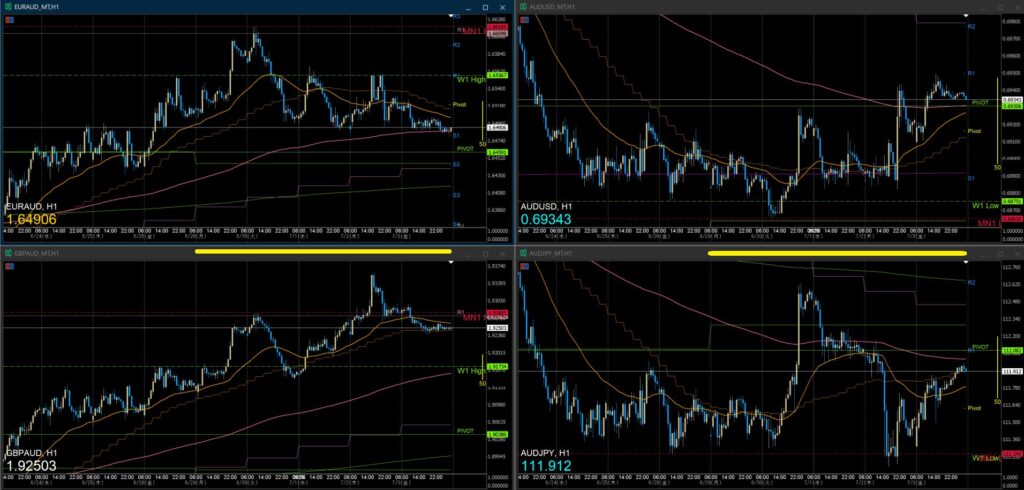
Task: Click the chart shift triangle on the GBPAUD chart
Action: (451, 262)
